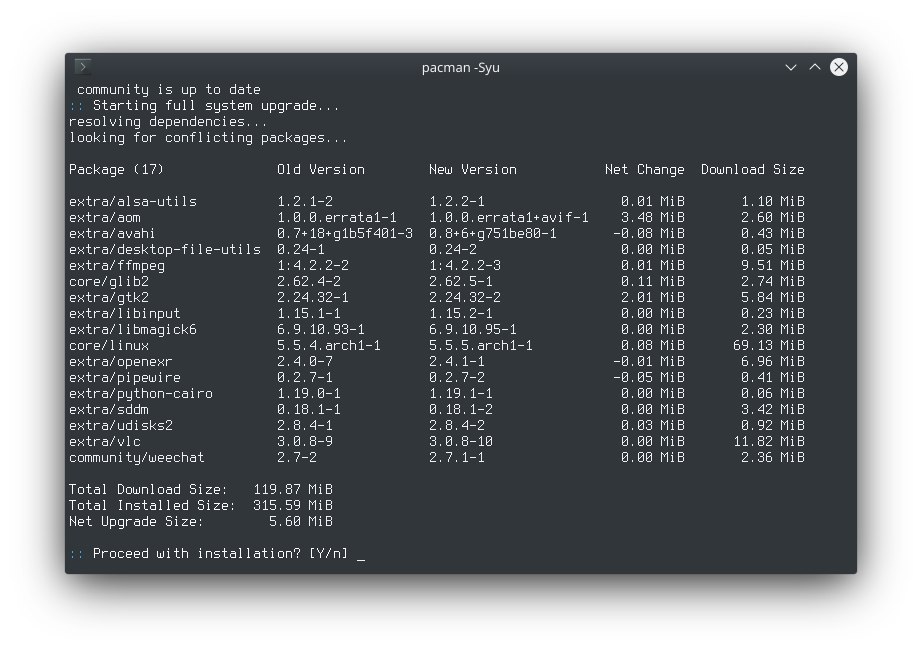Select the extra/python-cairo package name

click(141, 393)
